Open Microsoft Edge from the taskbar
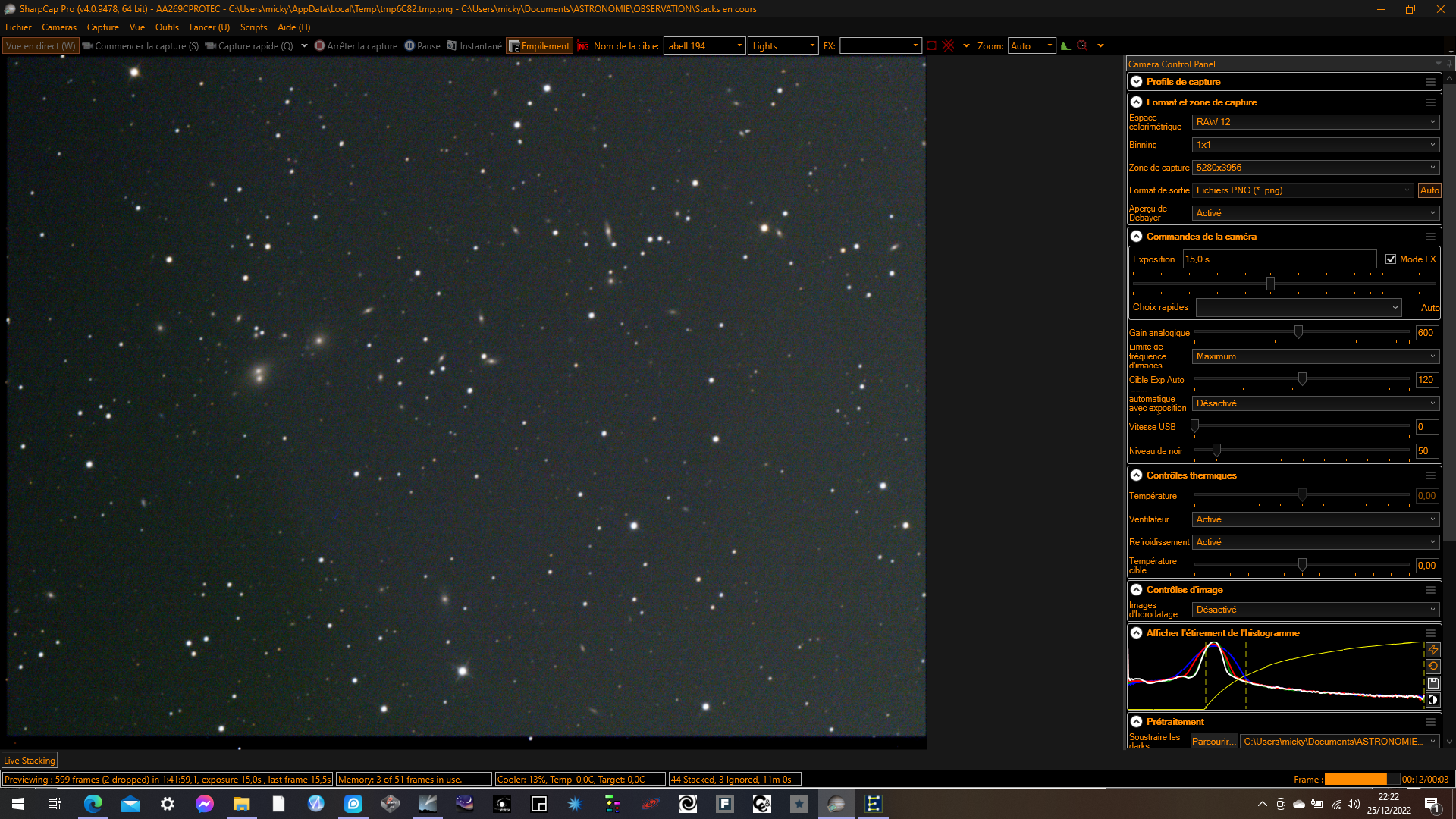The height and width of the screenshot is (819, 1456). pos(93,804)
